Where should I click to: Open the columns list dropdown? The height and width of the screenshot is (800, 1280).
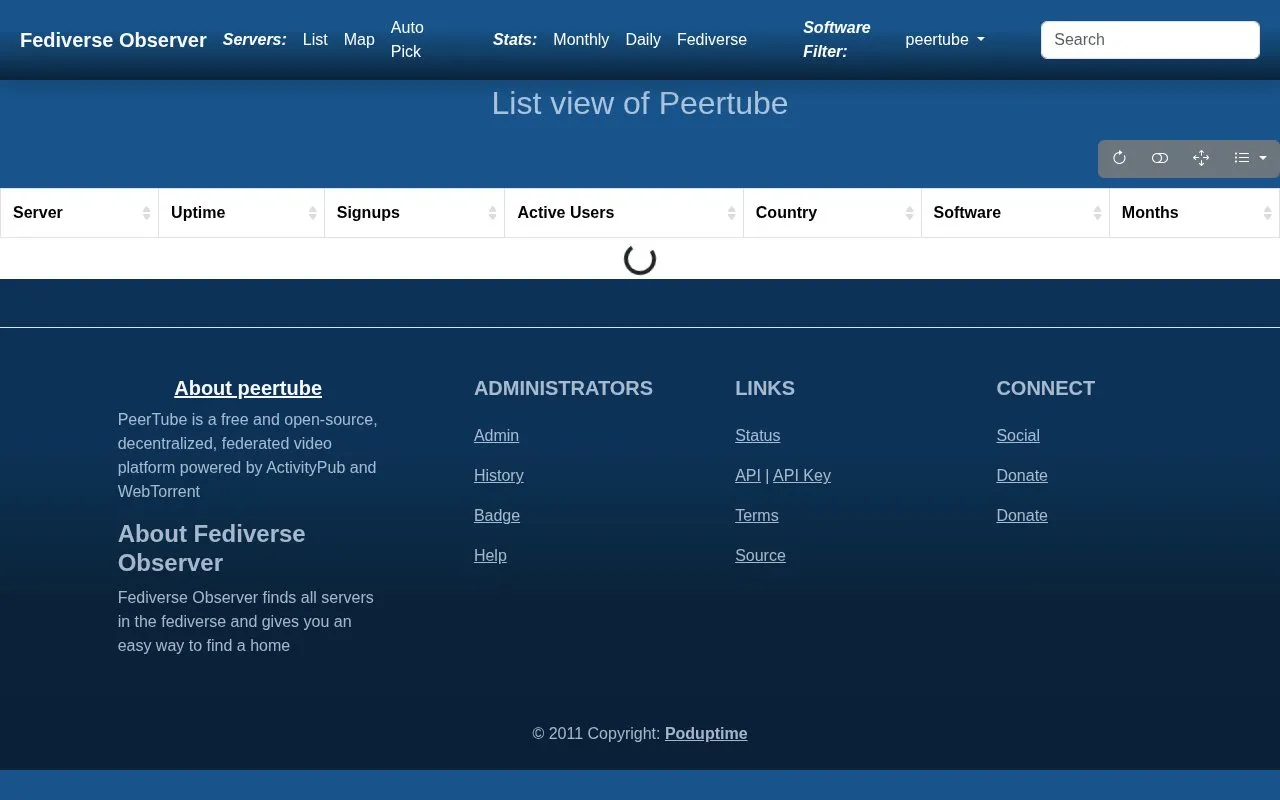[x=1250, y=158]
